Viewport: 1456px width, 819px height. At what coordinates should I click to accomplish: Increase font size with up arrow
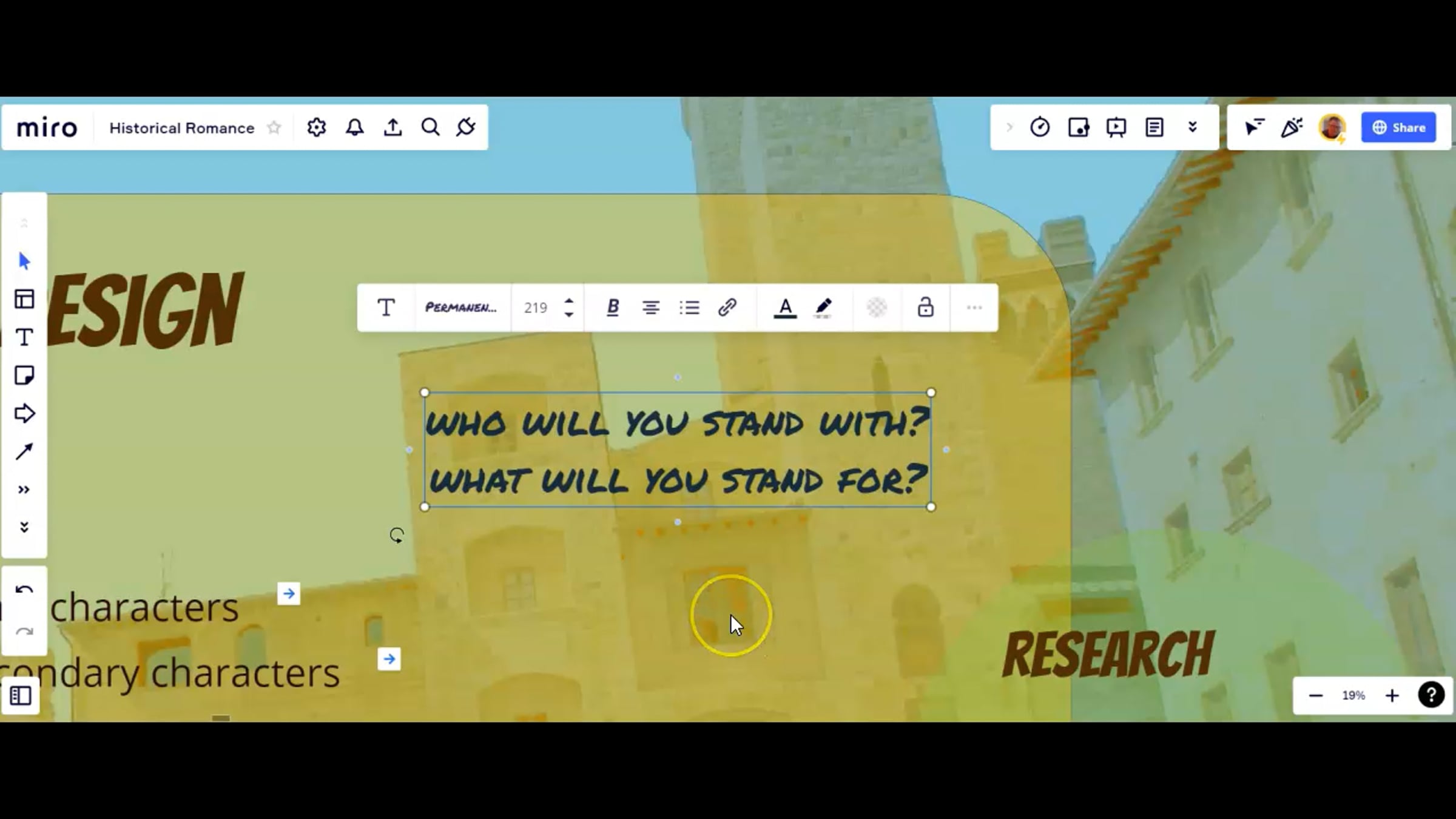point(569,301)
